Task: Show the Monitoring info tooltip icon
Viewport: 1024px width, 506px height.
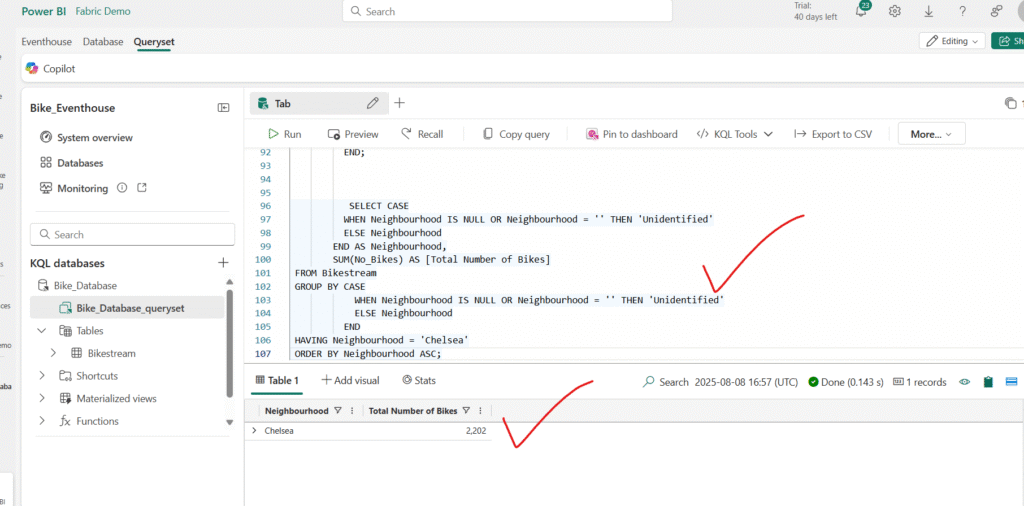Action: pos(121,188)
